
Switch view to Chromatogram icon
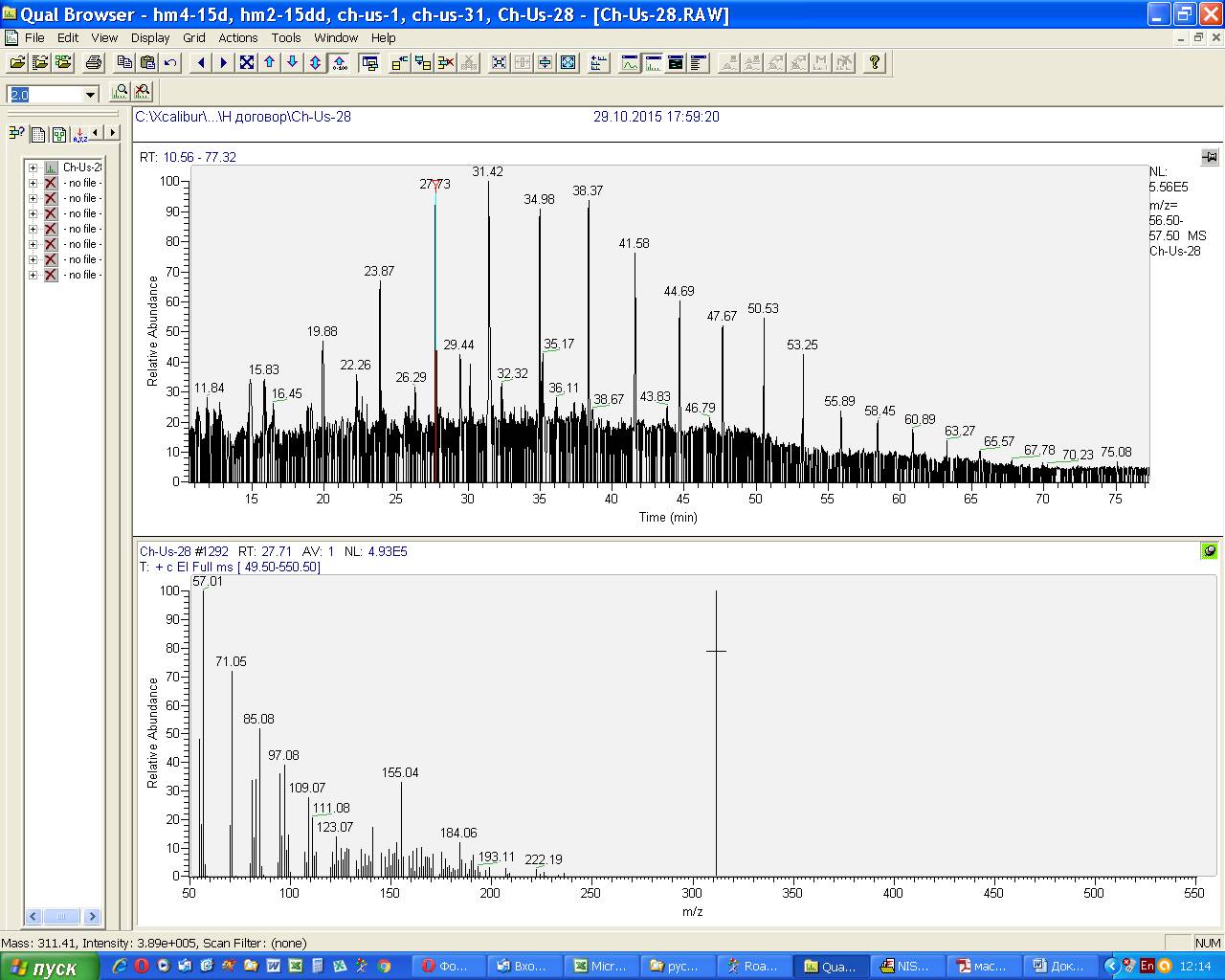[630, 63]
